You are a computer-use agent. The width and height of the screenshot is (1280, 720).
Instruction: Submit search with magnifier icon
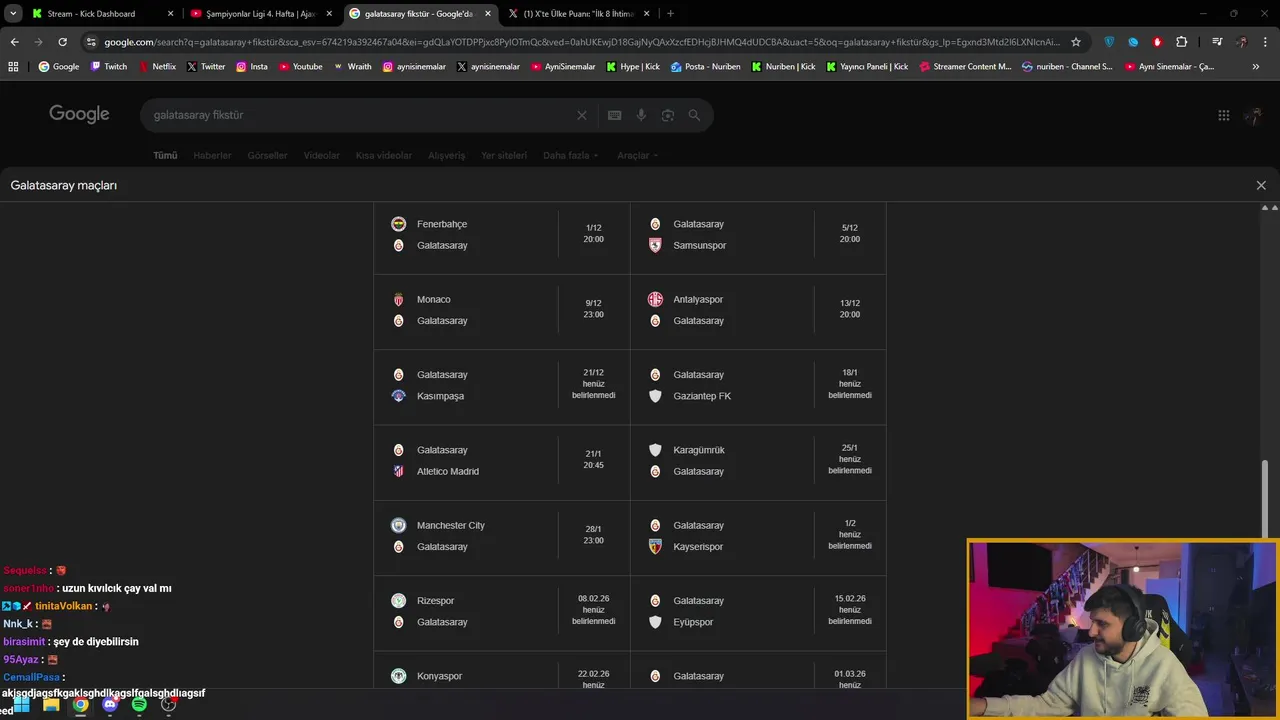point(694,115)
